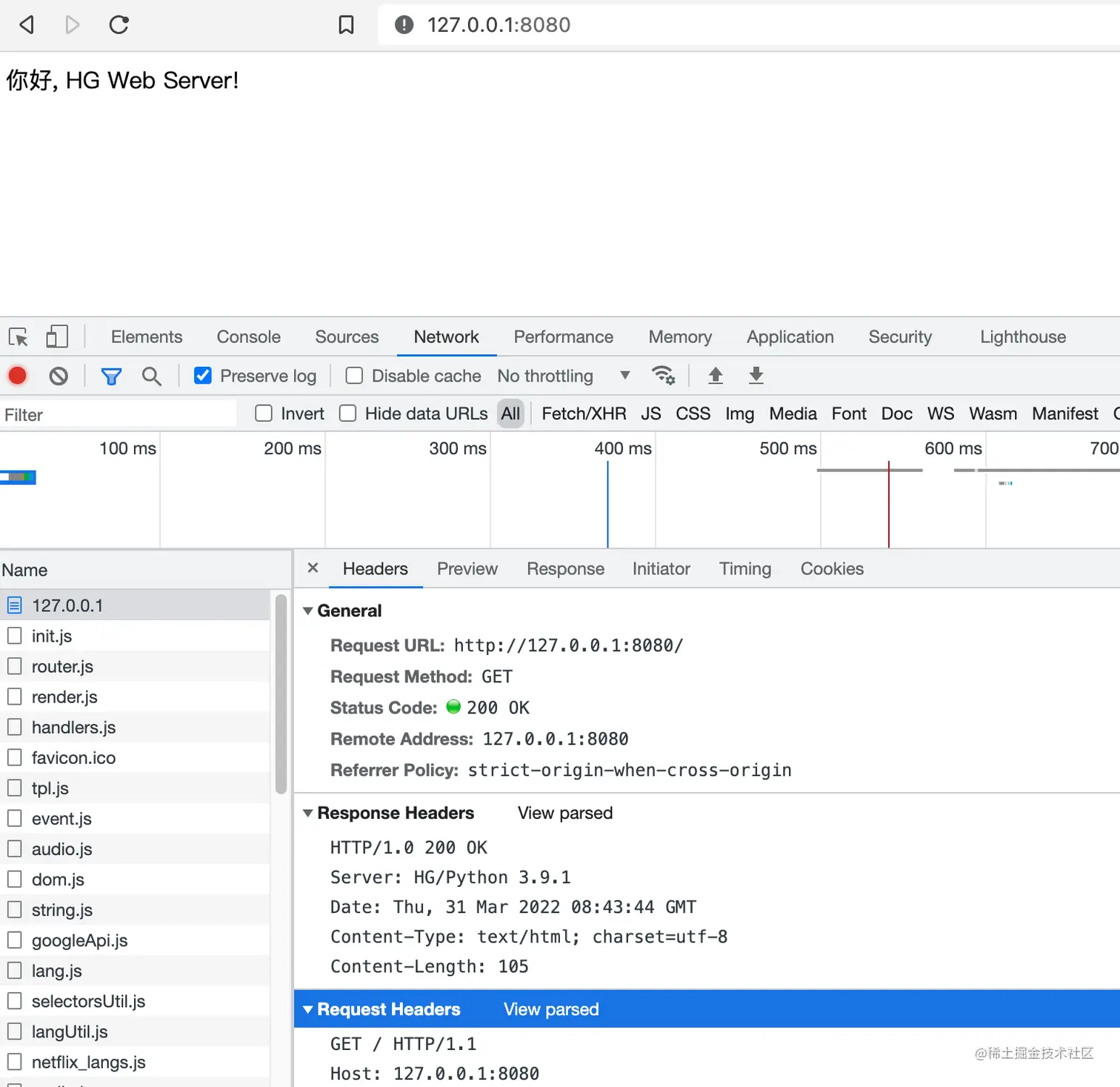Filter requests by Manifest
Screen dimensions: 1120x1087
pyautogui.click(x=1065, y=413)
